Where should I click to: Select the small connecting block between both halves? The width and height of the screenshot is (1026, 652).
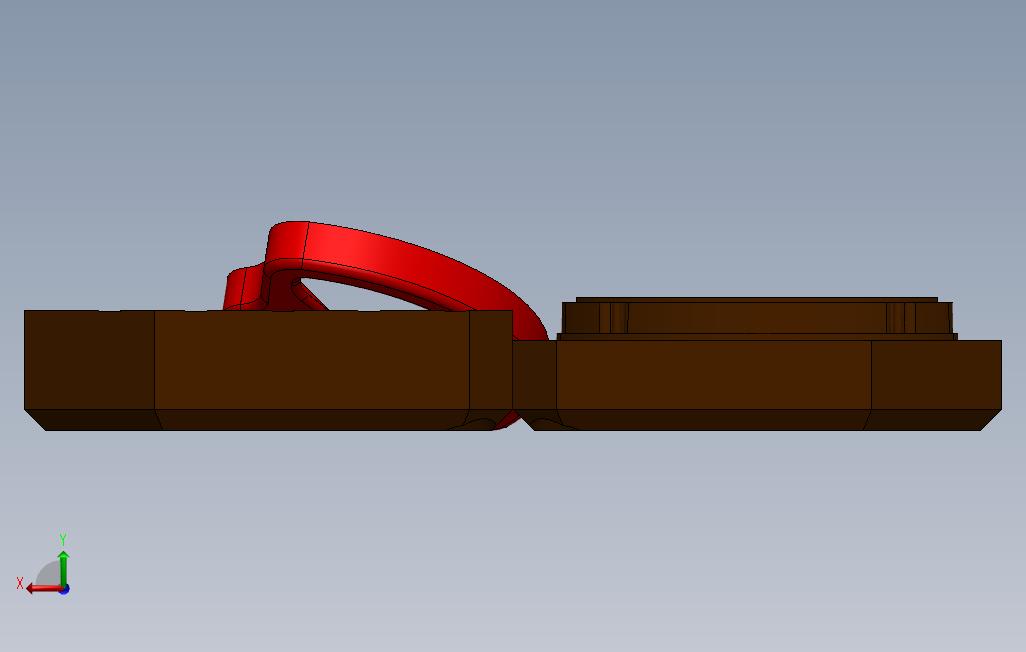pos(534,376)
